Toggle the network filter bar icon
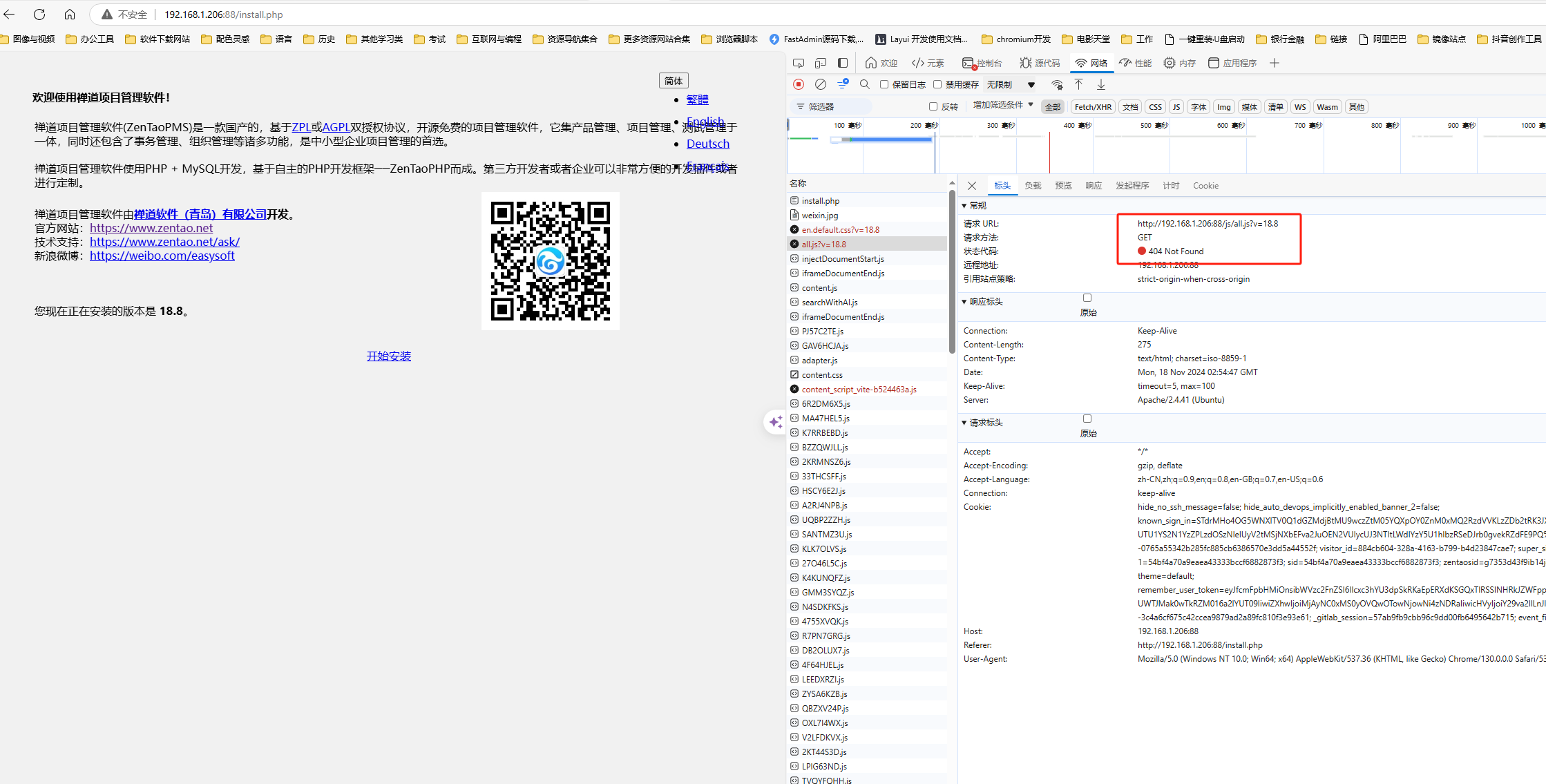Screen dimensions: 1546x784 click(x=843, y=84)
